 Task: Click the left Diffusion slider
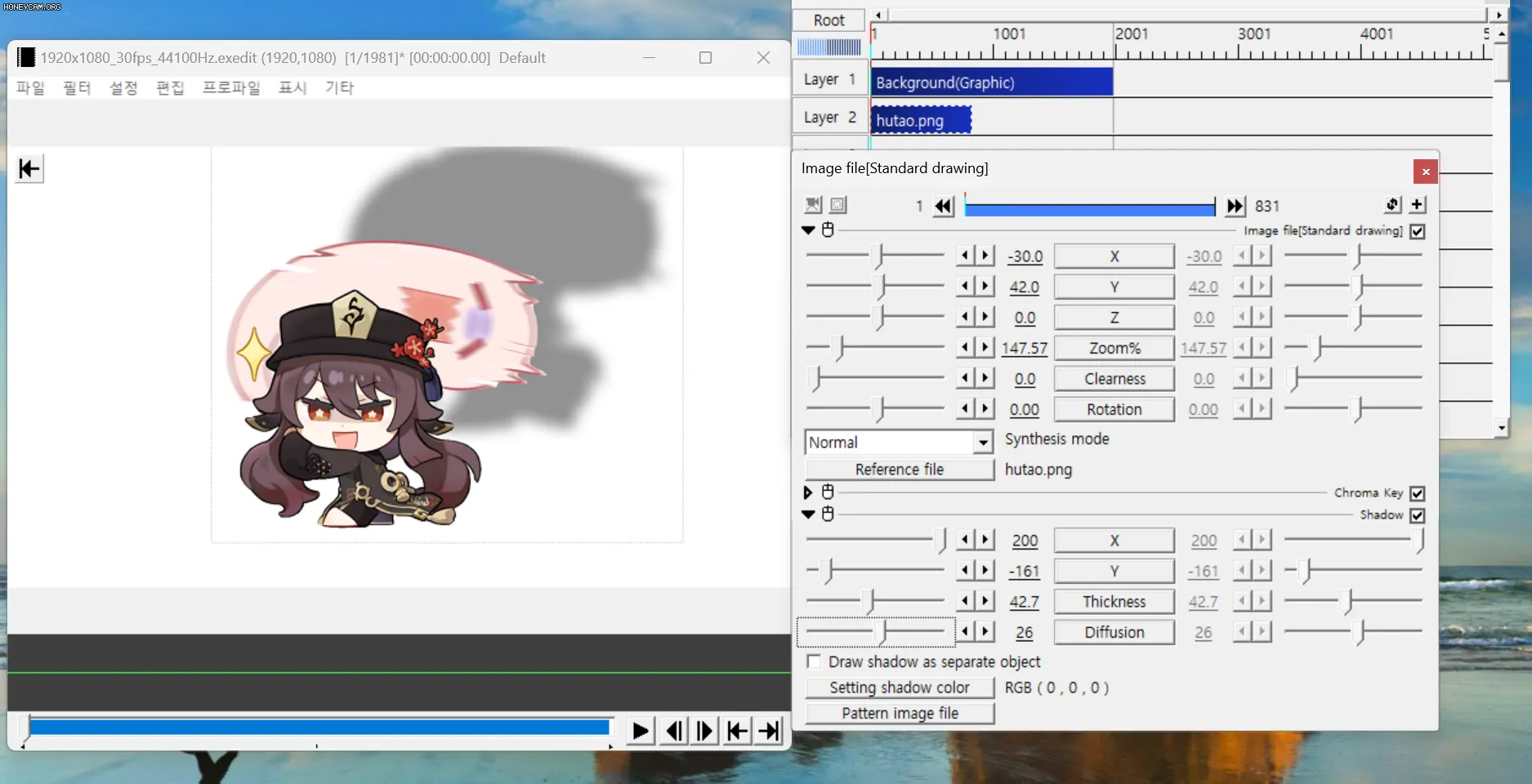(x=875, y=632)
